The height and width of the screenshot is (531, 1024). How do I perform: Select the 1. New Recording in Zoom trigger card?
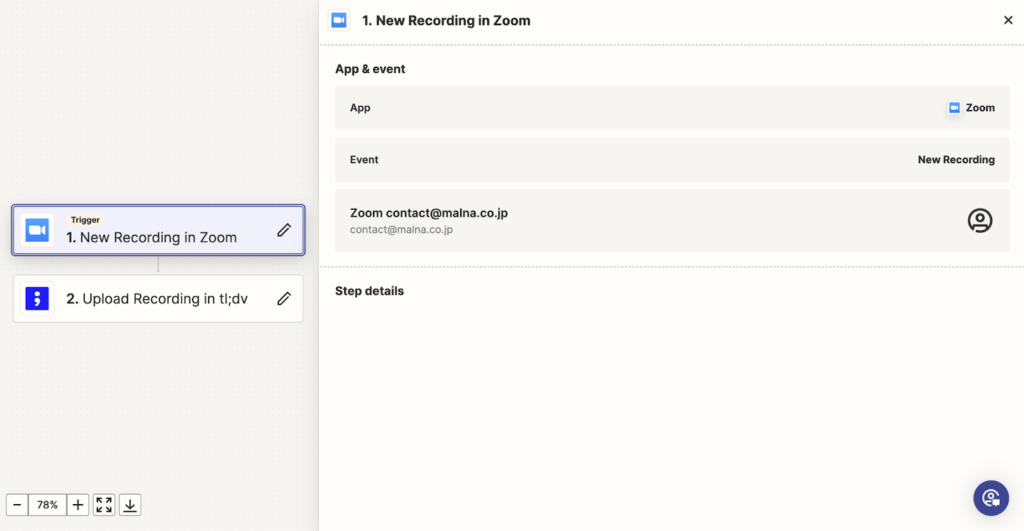point(158,230)
